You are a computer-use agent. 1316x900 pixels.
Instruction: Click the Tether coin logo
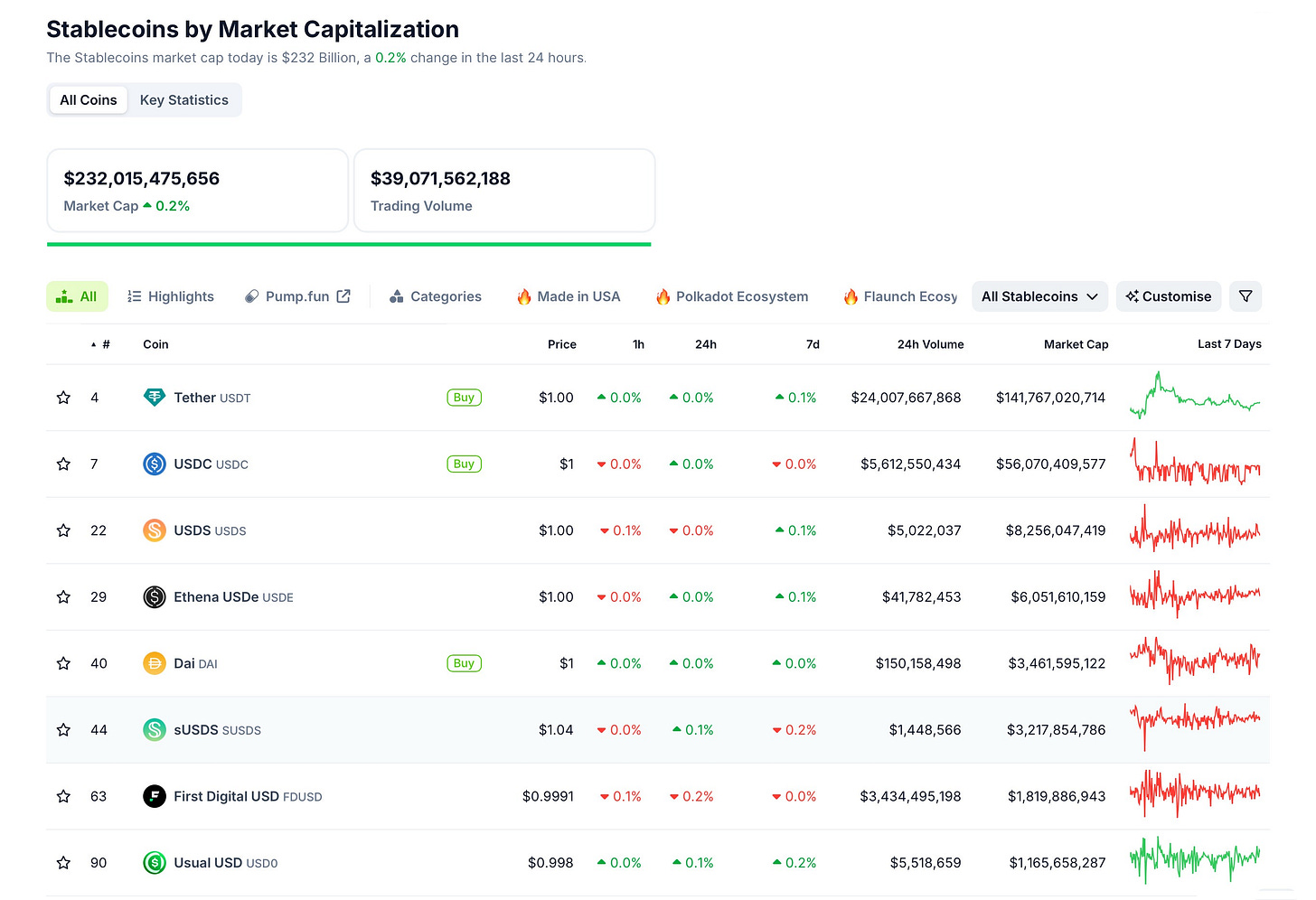[x=155, y=398]
